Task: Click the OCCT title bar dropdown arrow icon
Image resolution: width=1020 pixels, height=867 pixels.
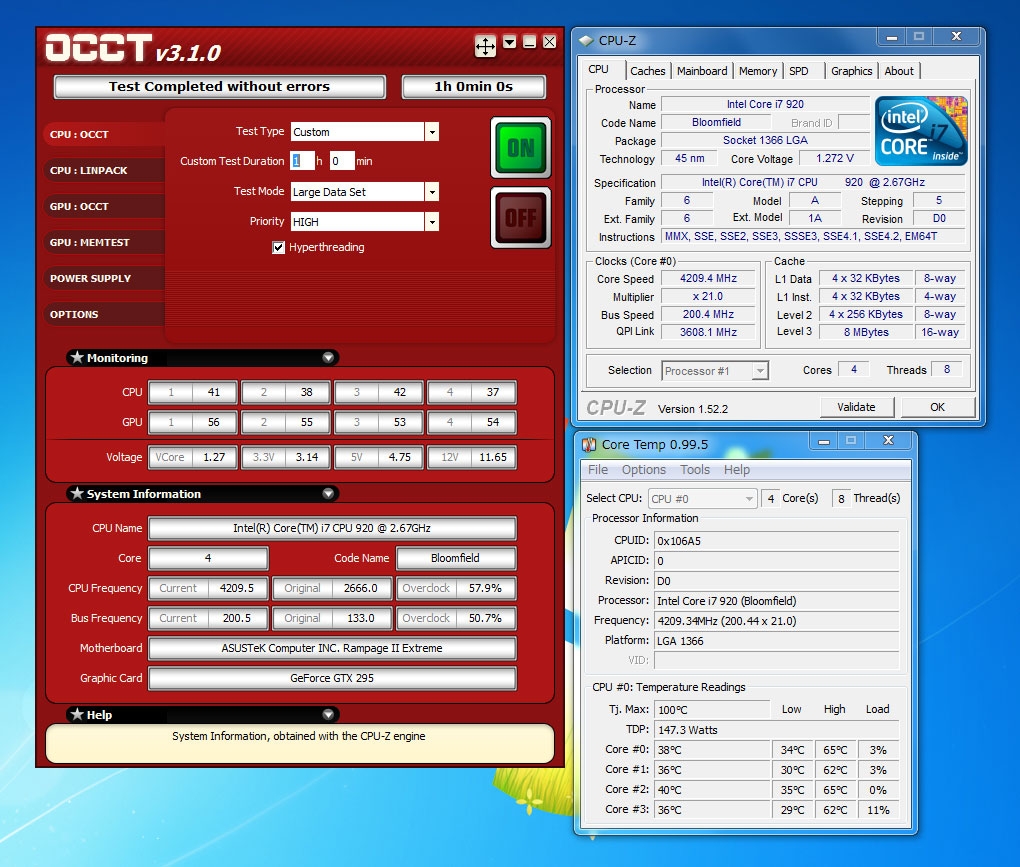Action: coord(510,42)
